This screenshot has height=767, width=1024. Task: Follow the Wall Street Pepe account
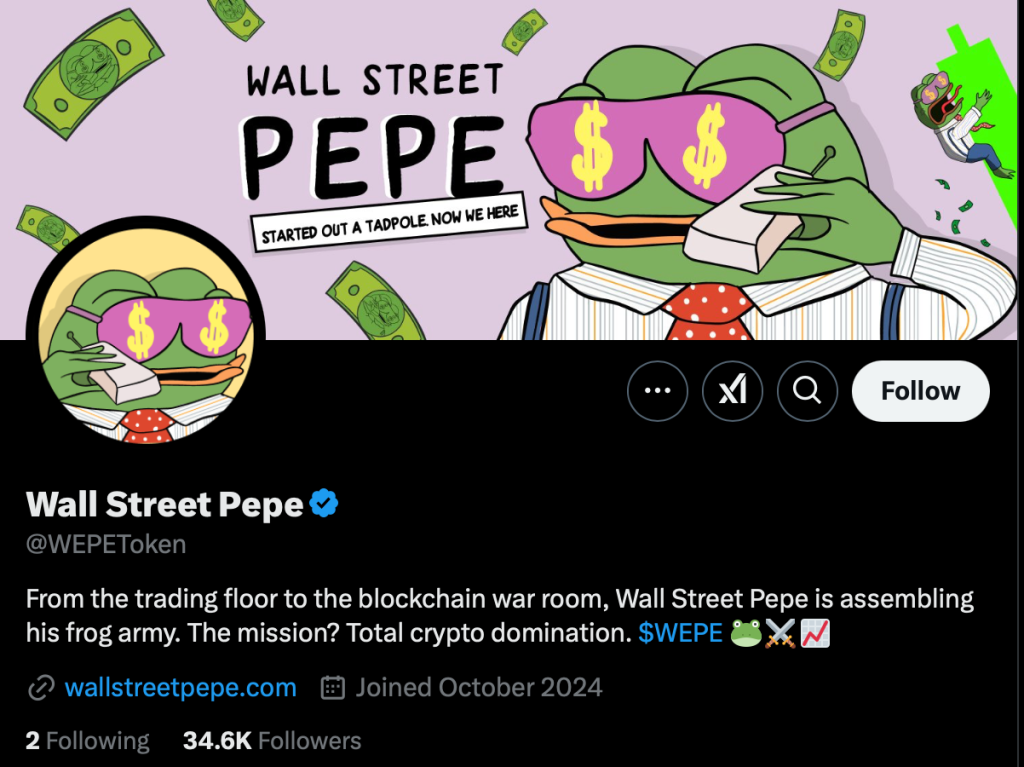[x=920, y=391]
